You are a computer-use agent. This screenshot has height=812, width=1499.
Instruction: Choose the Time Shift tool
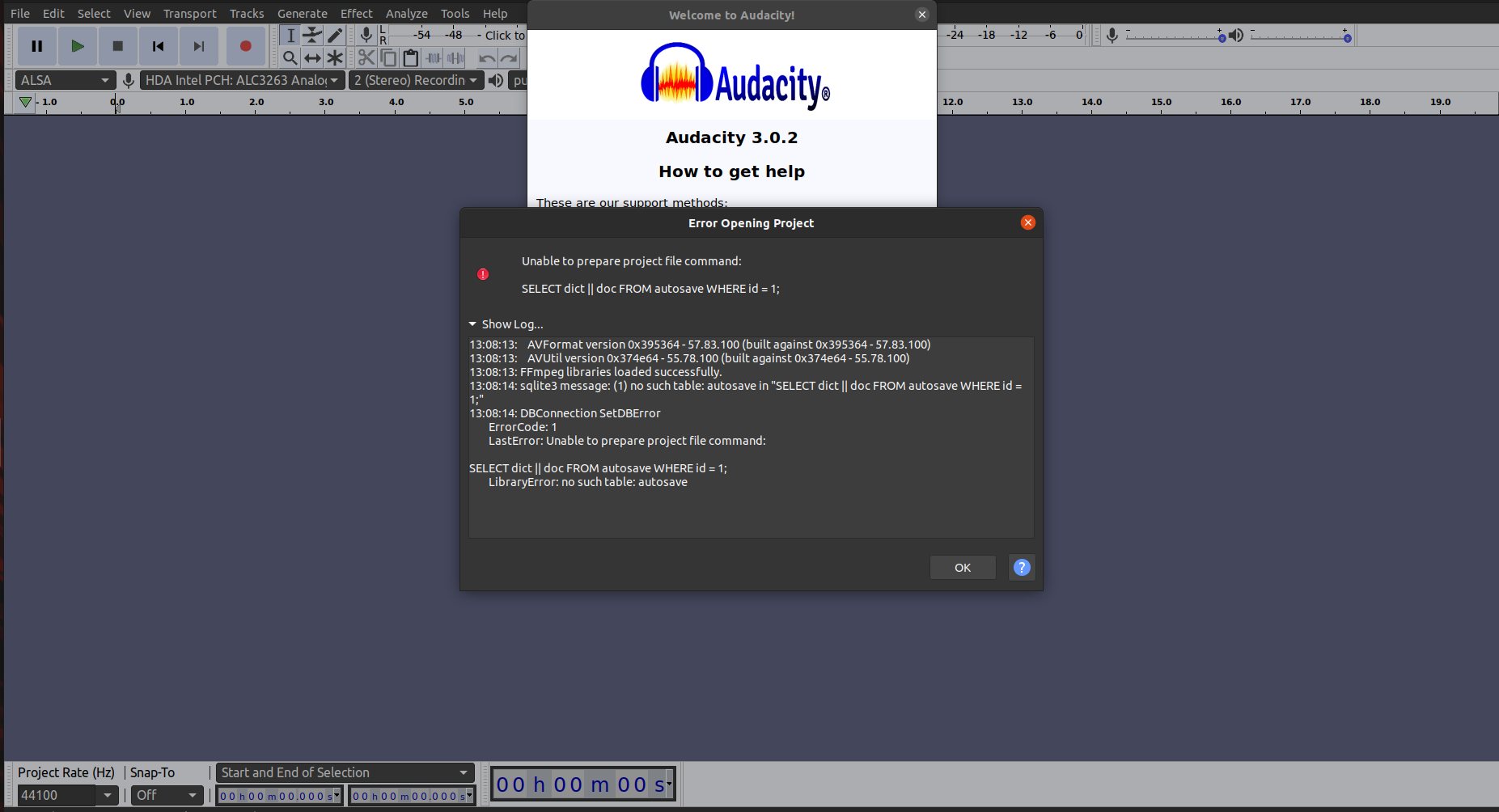tap(312, 57)
